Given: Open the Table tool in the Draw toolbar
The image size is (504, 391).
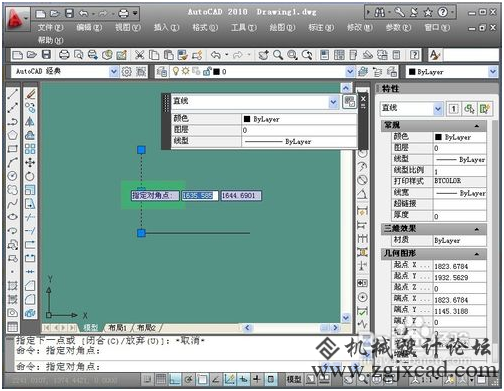Looking at the screenshot, I should pos(13,327).
